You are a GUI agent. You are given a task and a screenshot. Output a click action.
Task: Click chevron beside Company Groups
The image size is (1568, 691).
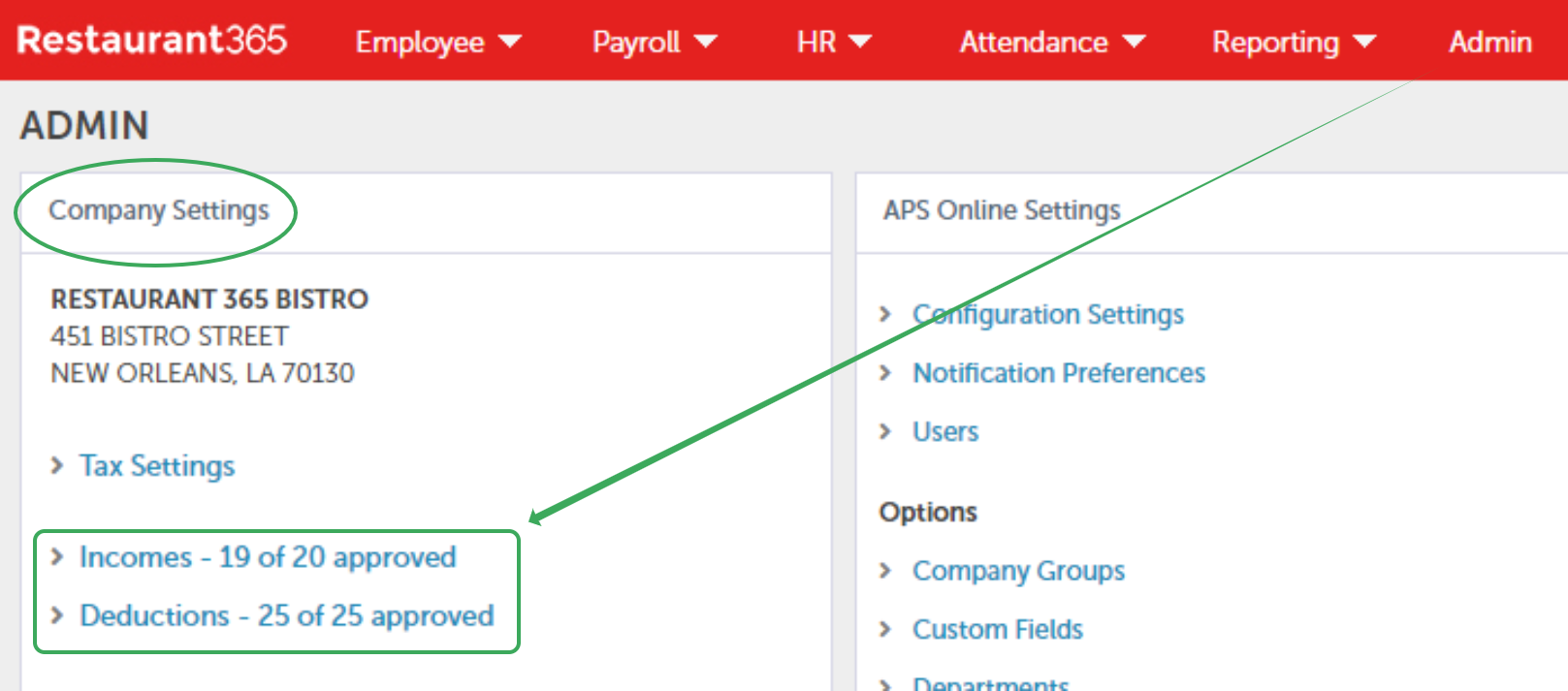pos(884,570)
